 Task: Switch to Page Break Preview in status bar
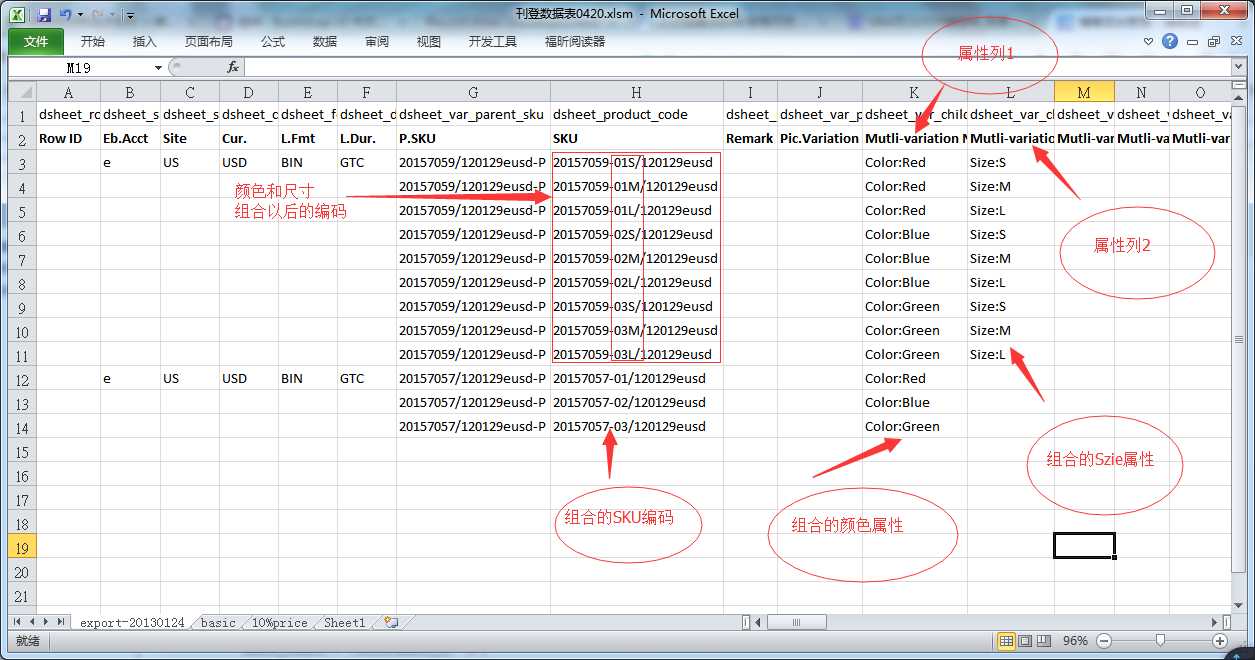click(1043, 641)
